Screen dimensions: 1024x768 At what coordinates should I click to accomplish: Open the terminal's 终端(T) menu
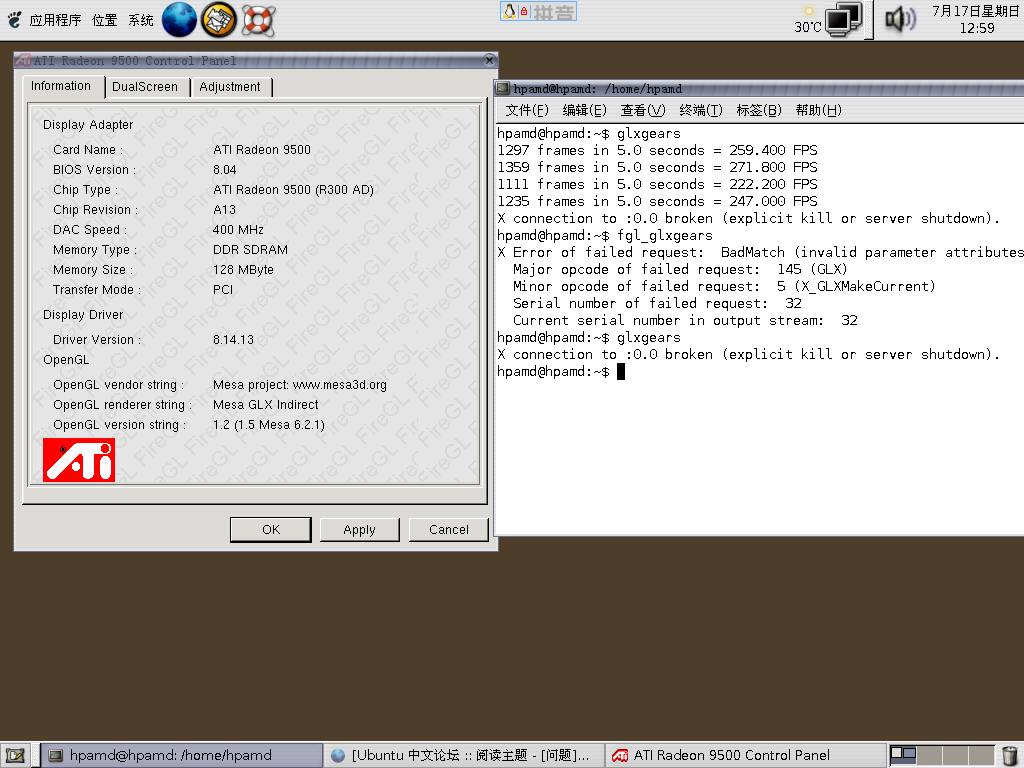701,110
